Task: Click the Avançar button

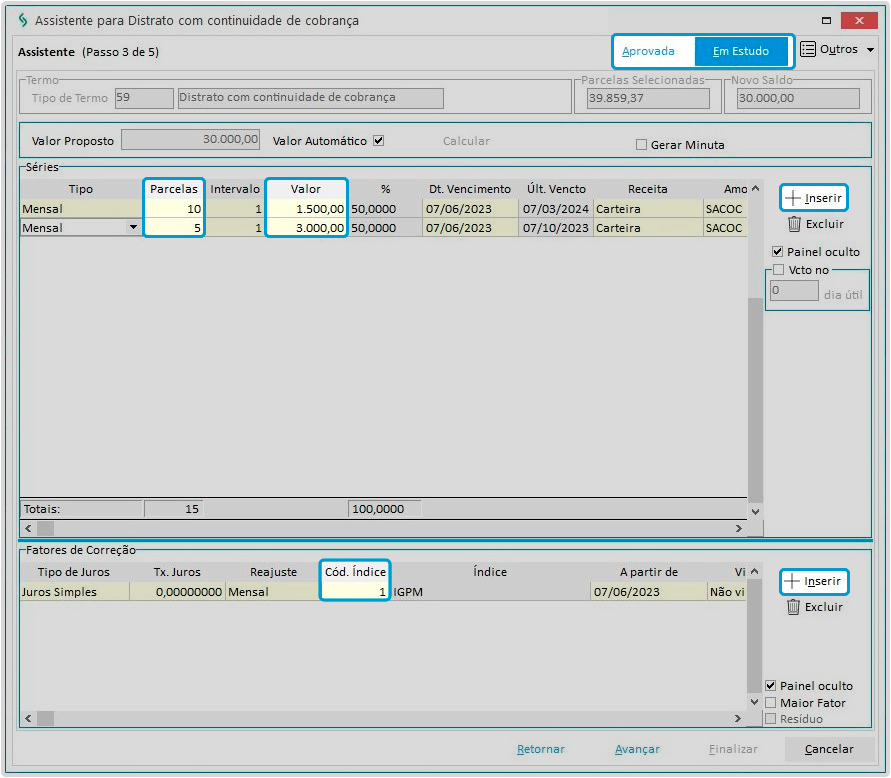Action: tap(637, 749)
